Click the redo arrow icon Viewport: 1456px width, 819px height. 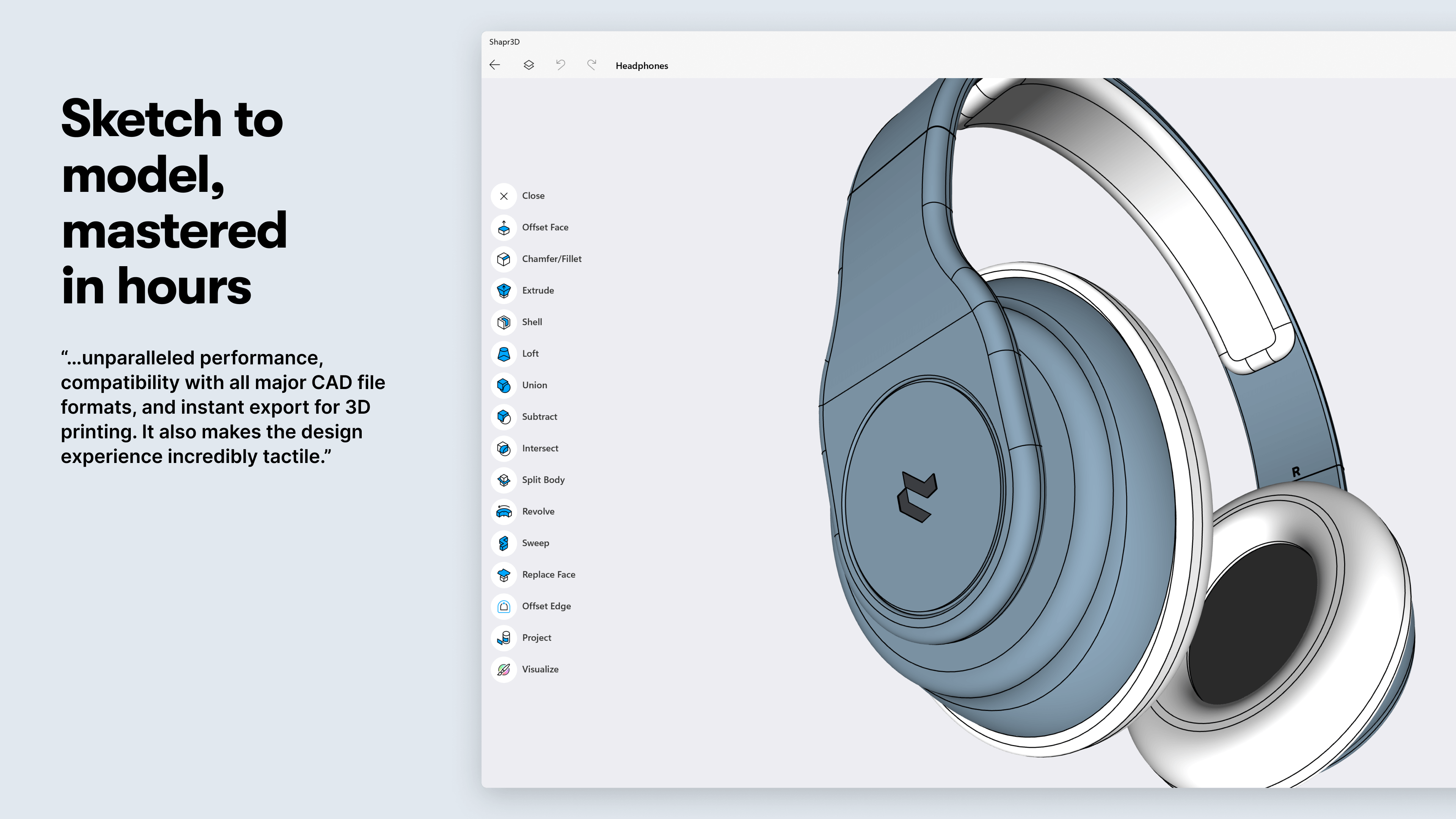[591, 65]
